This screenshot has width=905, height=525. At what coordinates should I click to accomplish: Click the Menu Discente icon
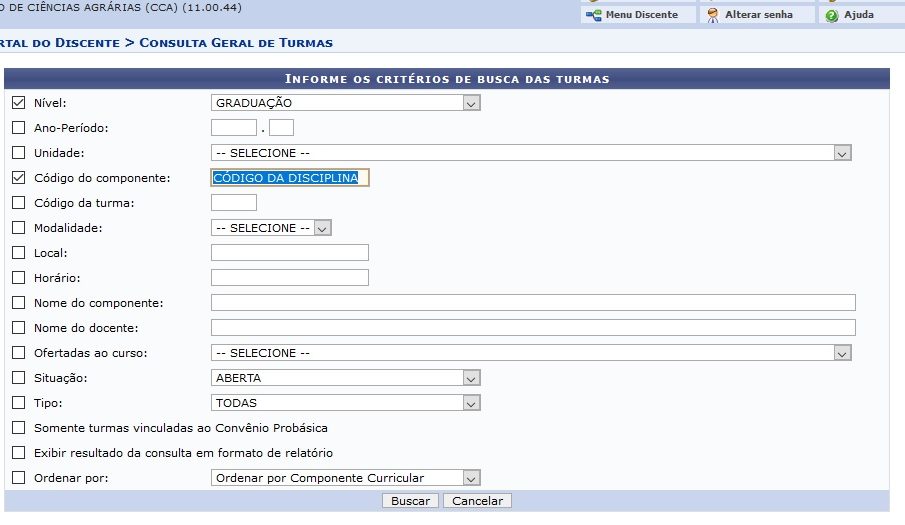coord(593,15)
